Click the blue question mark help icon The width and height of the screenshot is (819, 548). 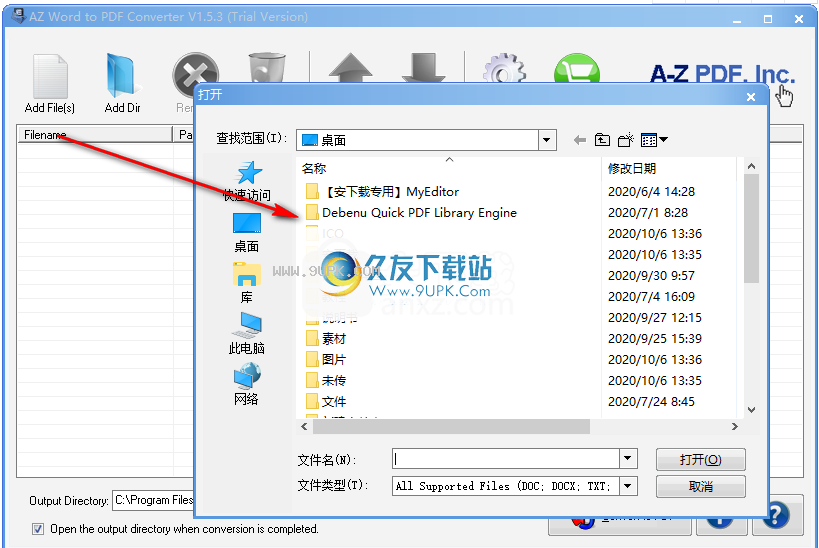click(x=776, y=515)
